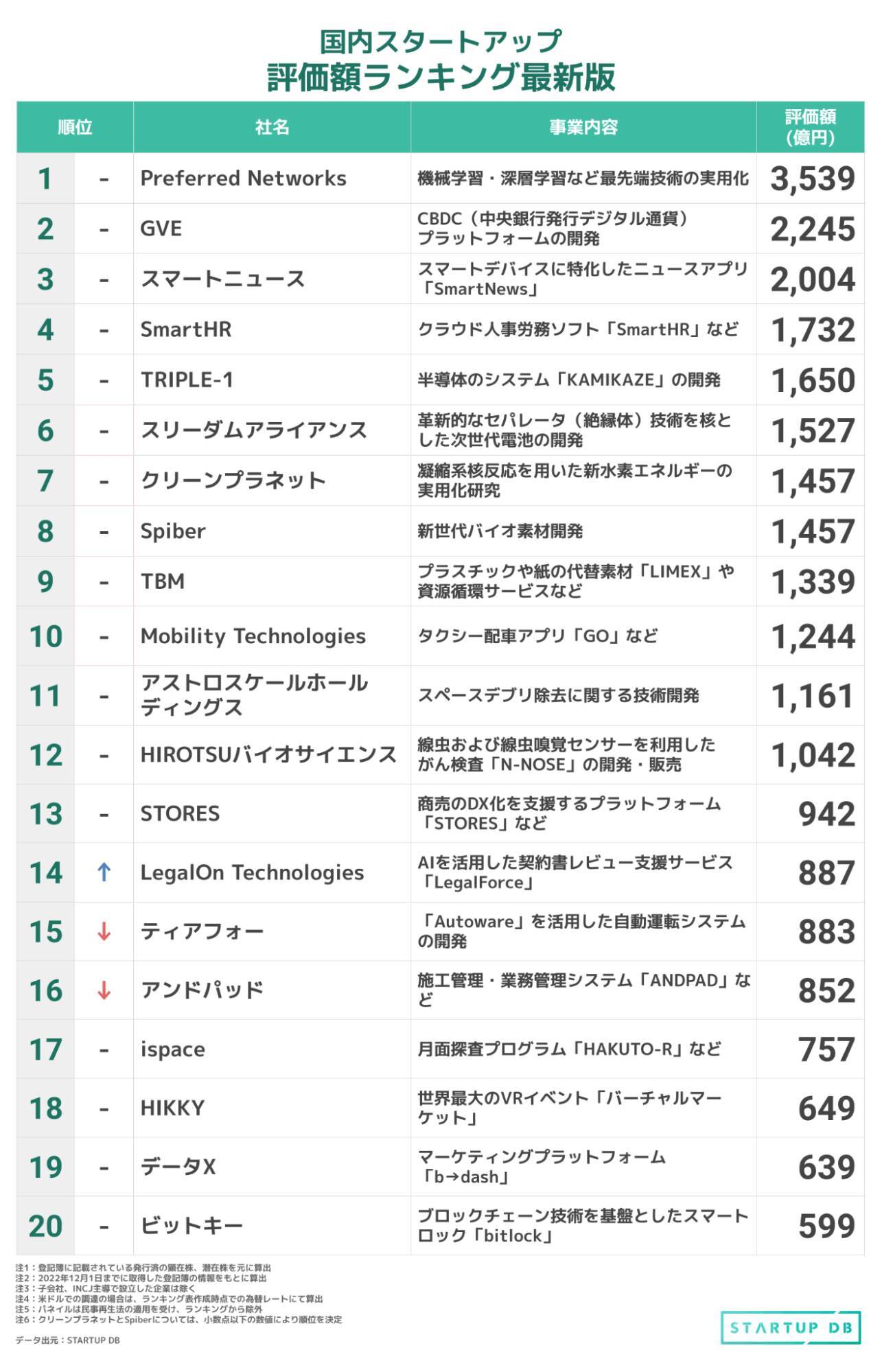This screenshot has width=882, height=1372.
Task: Select the 事業内容 column header
Action: [583, 127]
